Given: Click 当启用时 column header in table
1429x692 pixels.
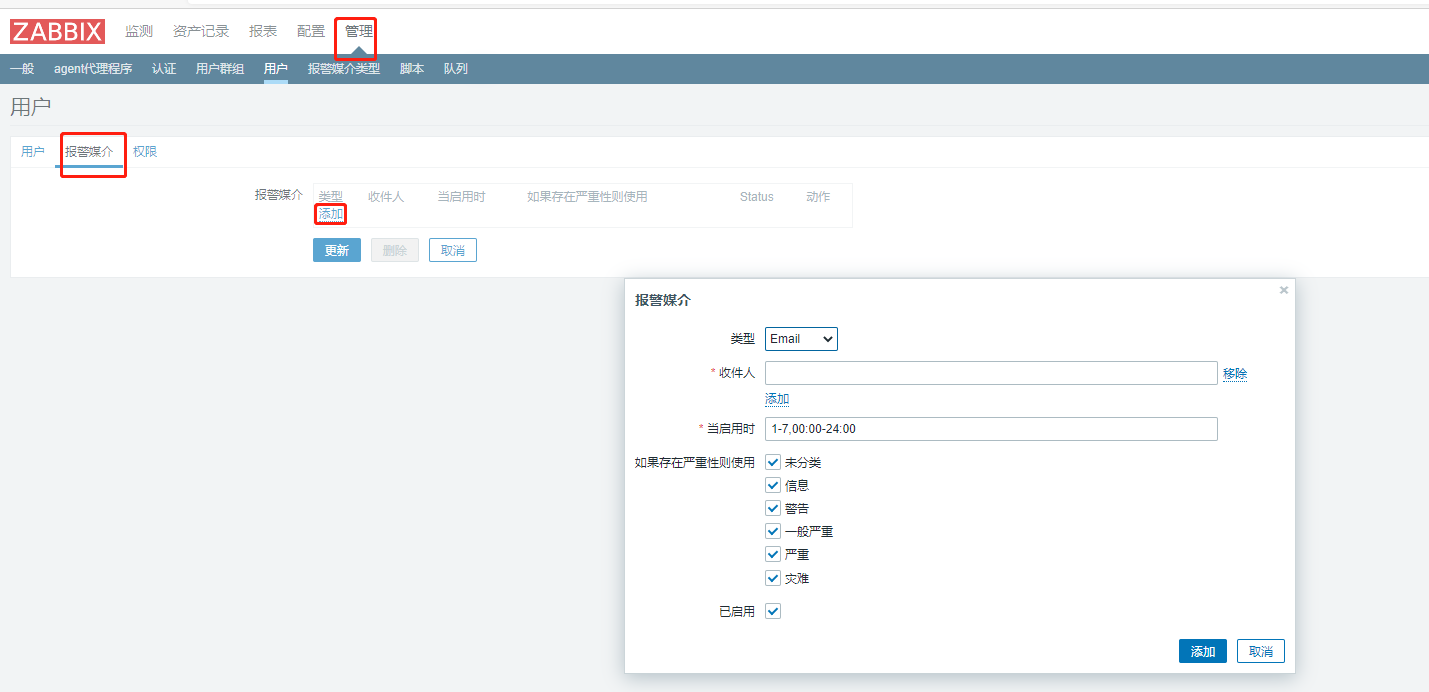Looking at the screenshot, I should pyautogui.click(x=461, y=197).
